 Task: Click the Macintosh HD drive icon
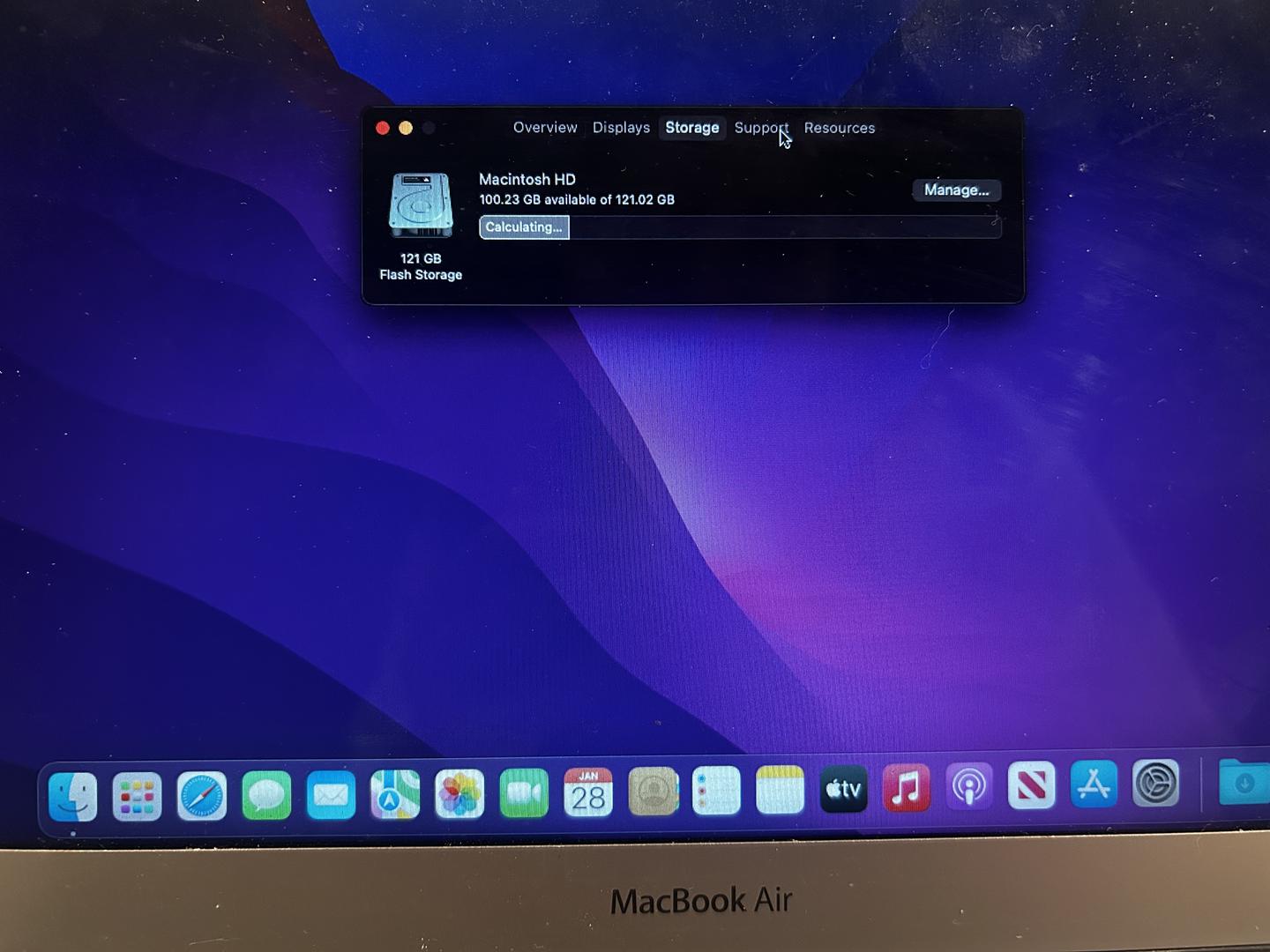[x=422, y=205]
